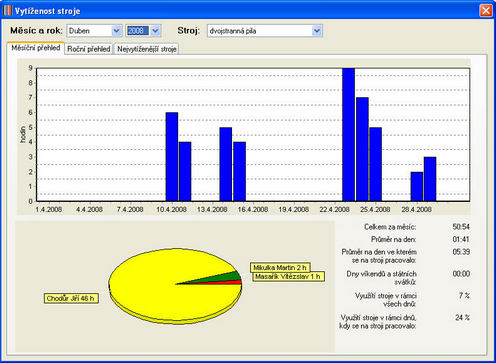The image size is (496, 363).
Task: Expand the Stroj machine dropdown arrow
Action: point(317,31)
